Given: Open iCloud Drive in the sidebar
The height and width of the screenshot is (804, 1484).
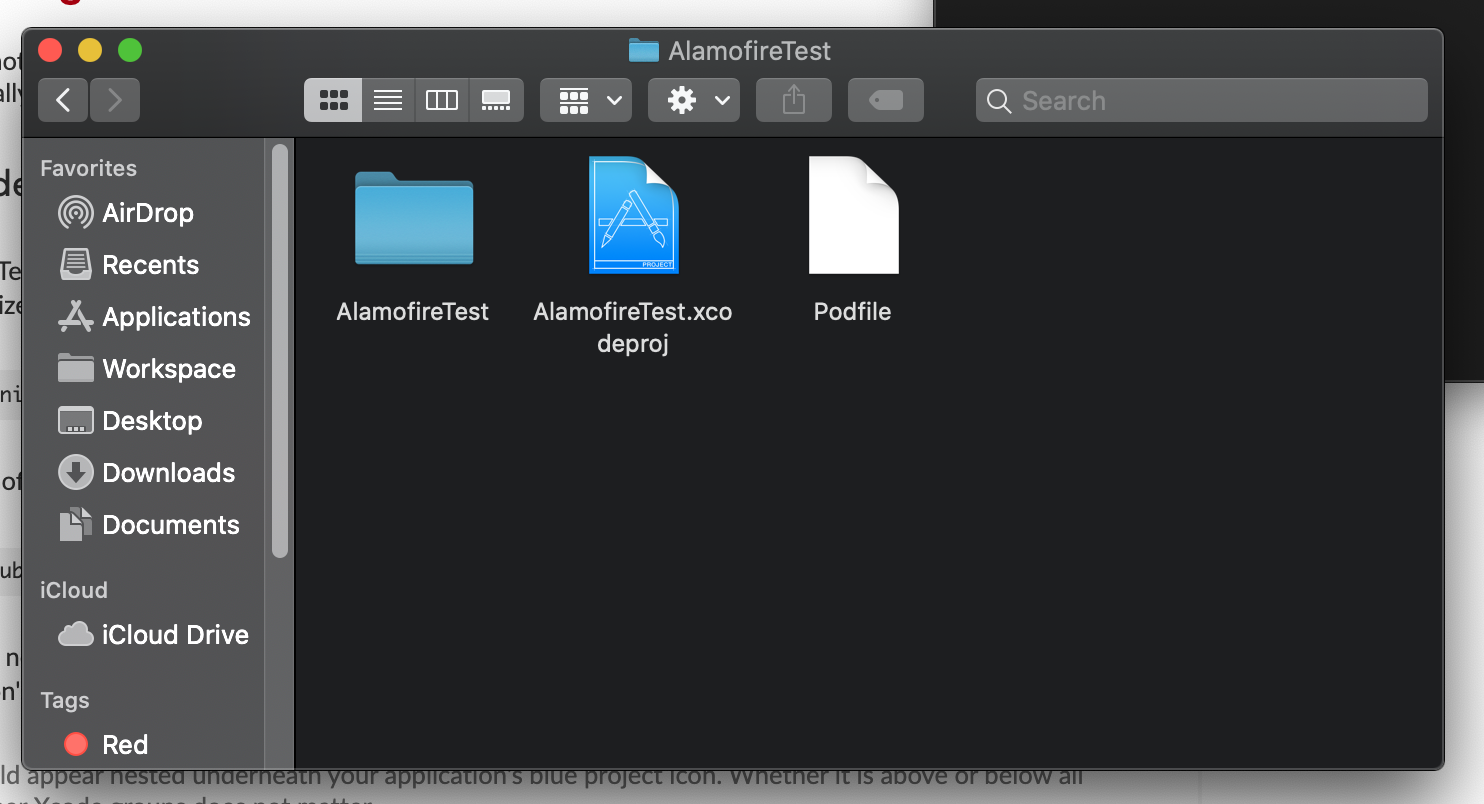Looking at the screenshot, I should point(175,635).
